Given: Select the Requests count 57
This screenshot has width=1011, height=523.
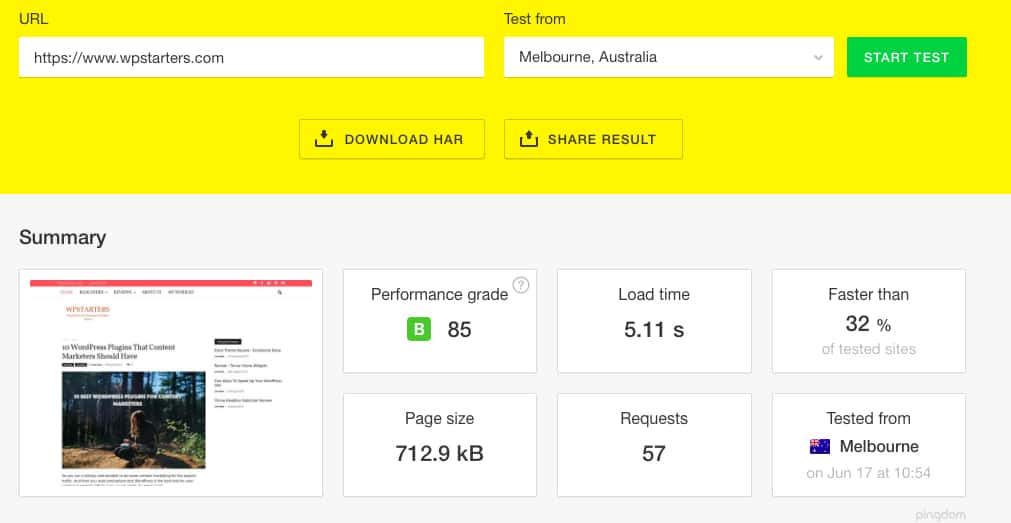Looking at the screenshot, I should tap(654, 453).
